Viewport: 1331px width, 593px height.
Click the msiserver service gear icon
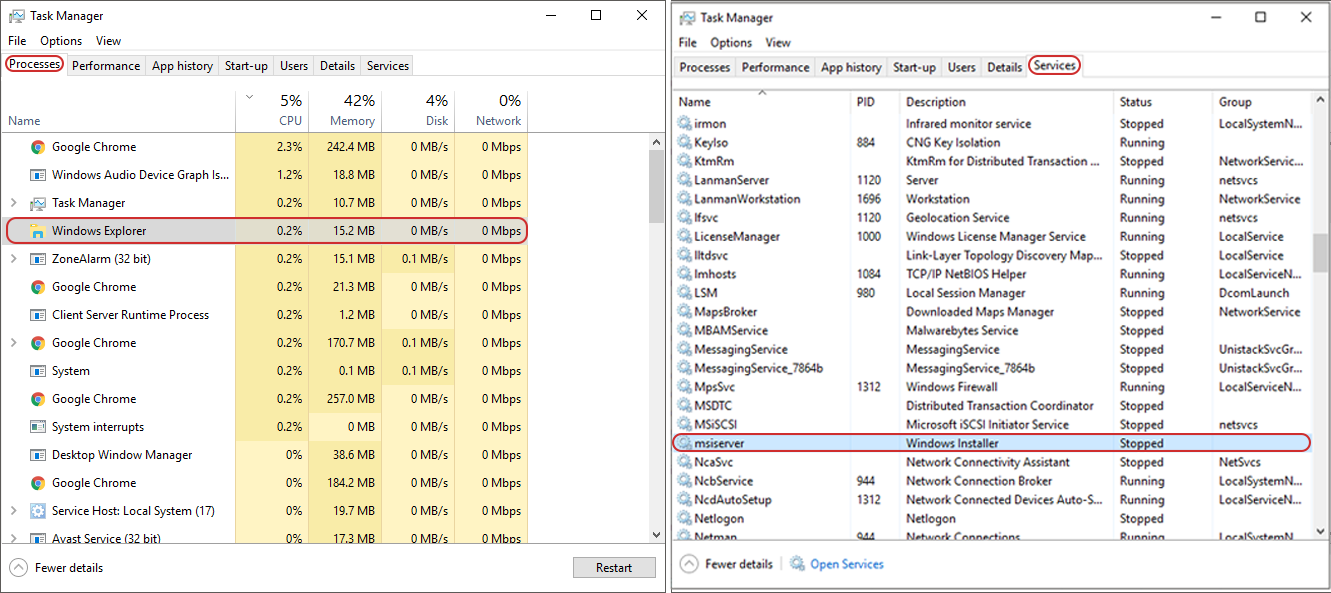[685, 443]
